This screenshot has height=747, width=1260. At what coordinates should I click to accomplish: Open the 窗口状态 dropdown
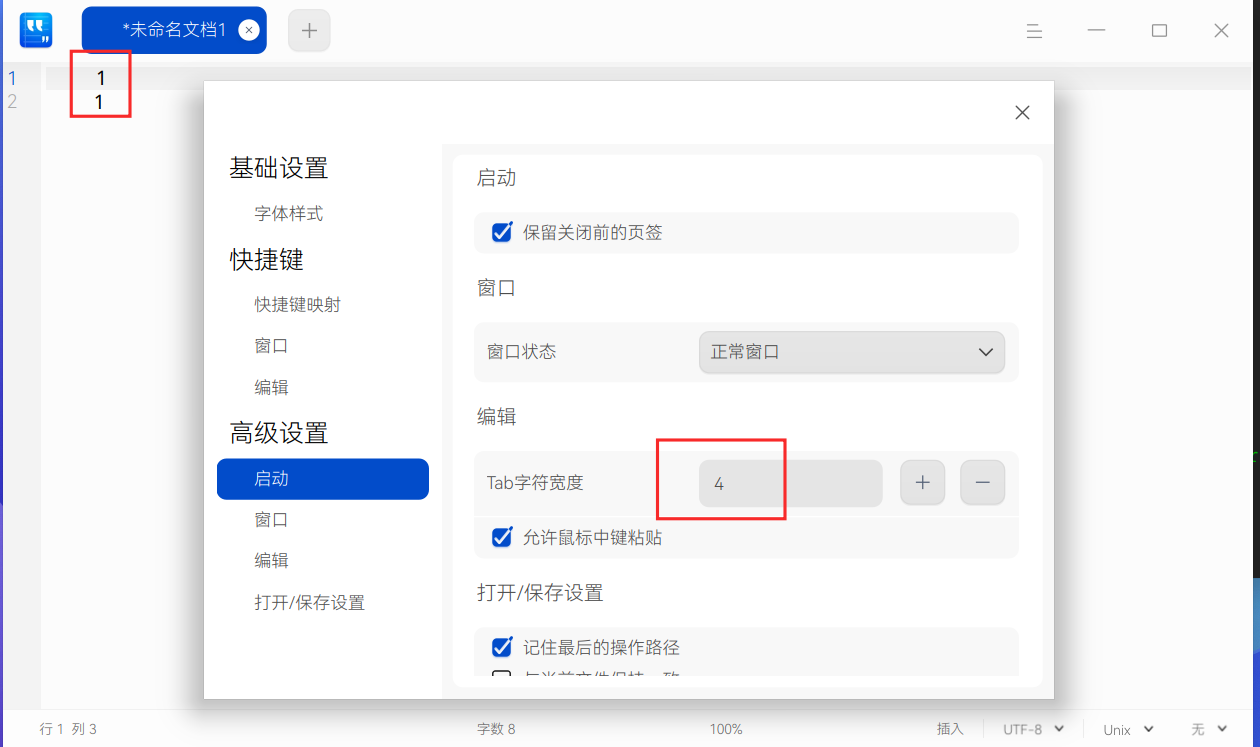pos(851,352)
